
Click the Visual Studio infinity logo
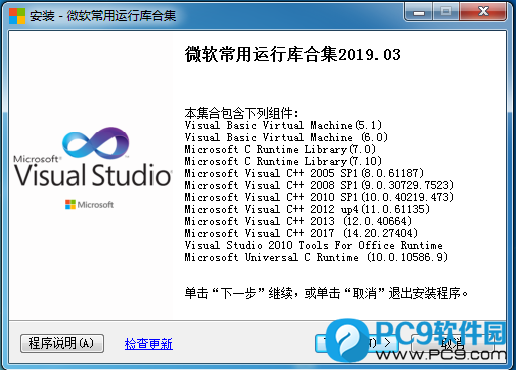(96, 143)
